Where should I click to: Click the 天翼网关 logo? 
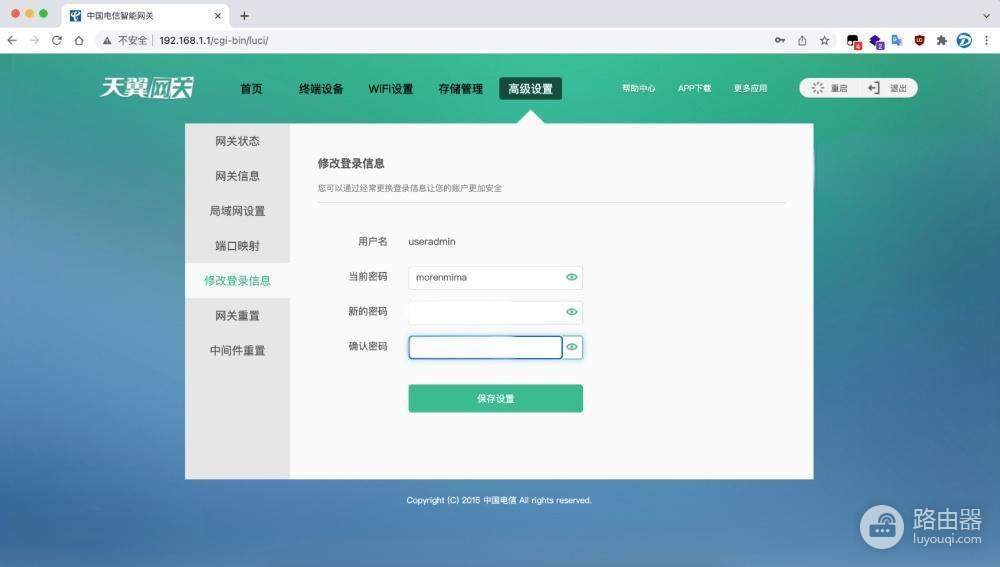click(x=147, y=87)
